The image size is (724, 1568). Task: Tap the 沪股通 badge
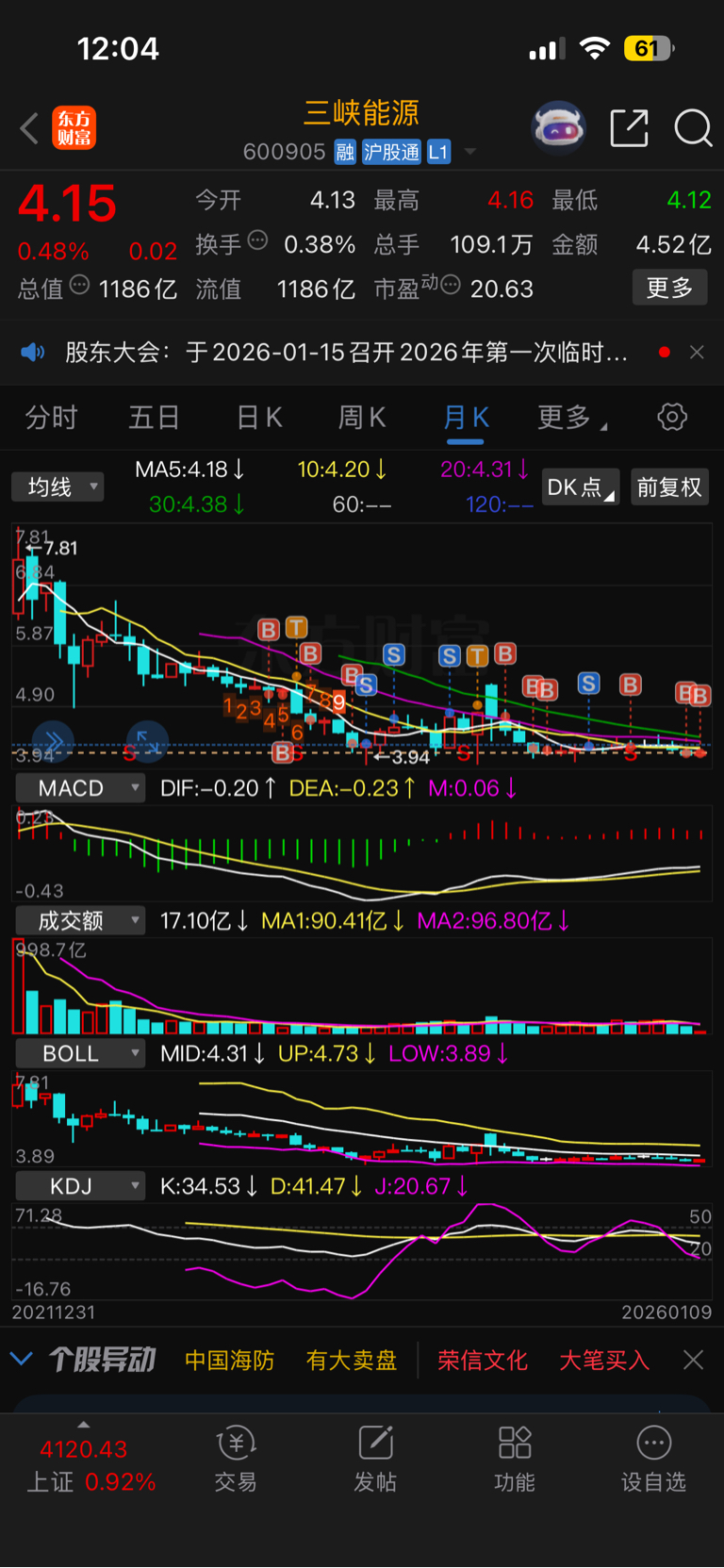391,152
